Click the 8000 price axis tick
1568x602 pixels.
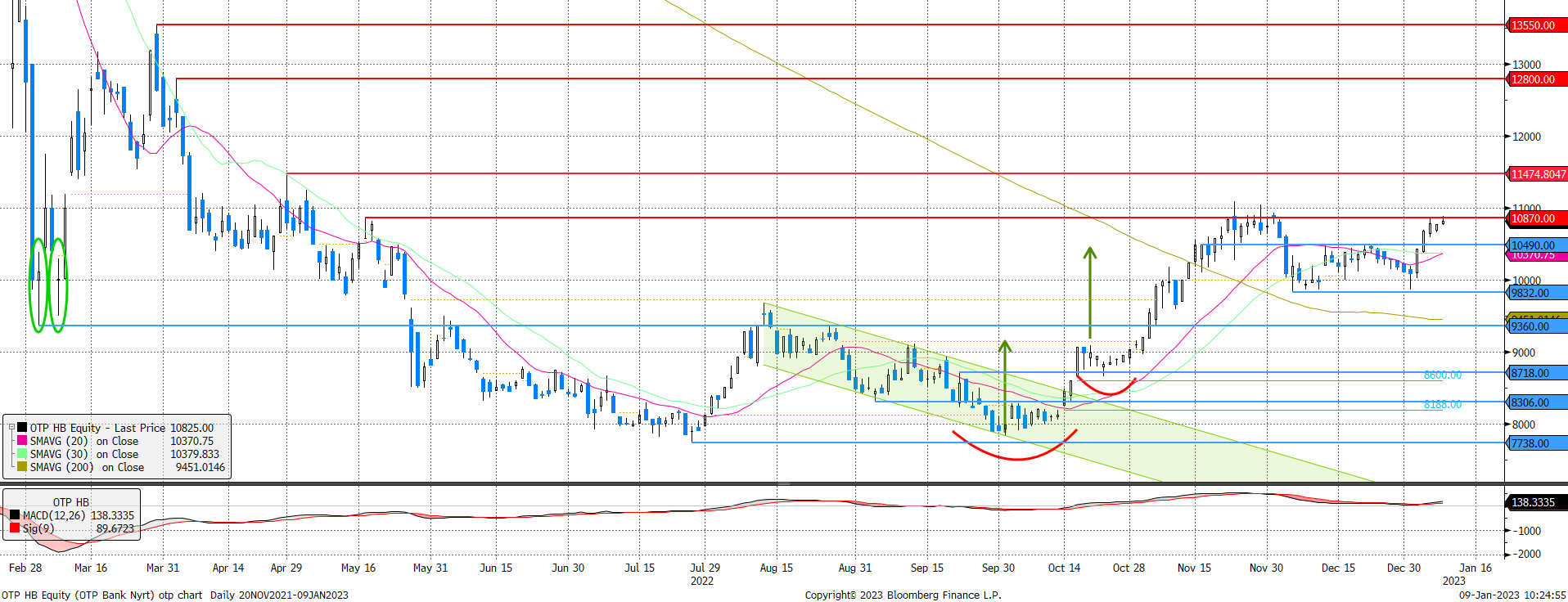(x=1524, y=425)
